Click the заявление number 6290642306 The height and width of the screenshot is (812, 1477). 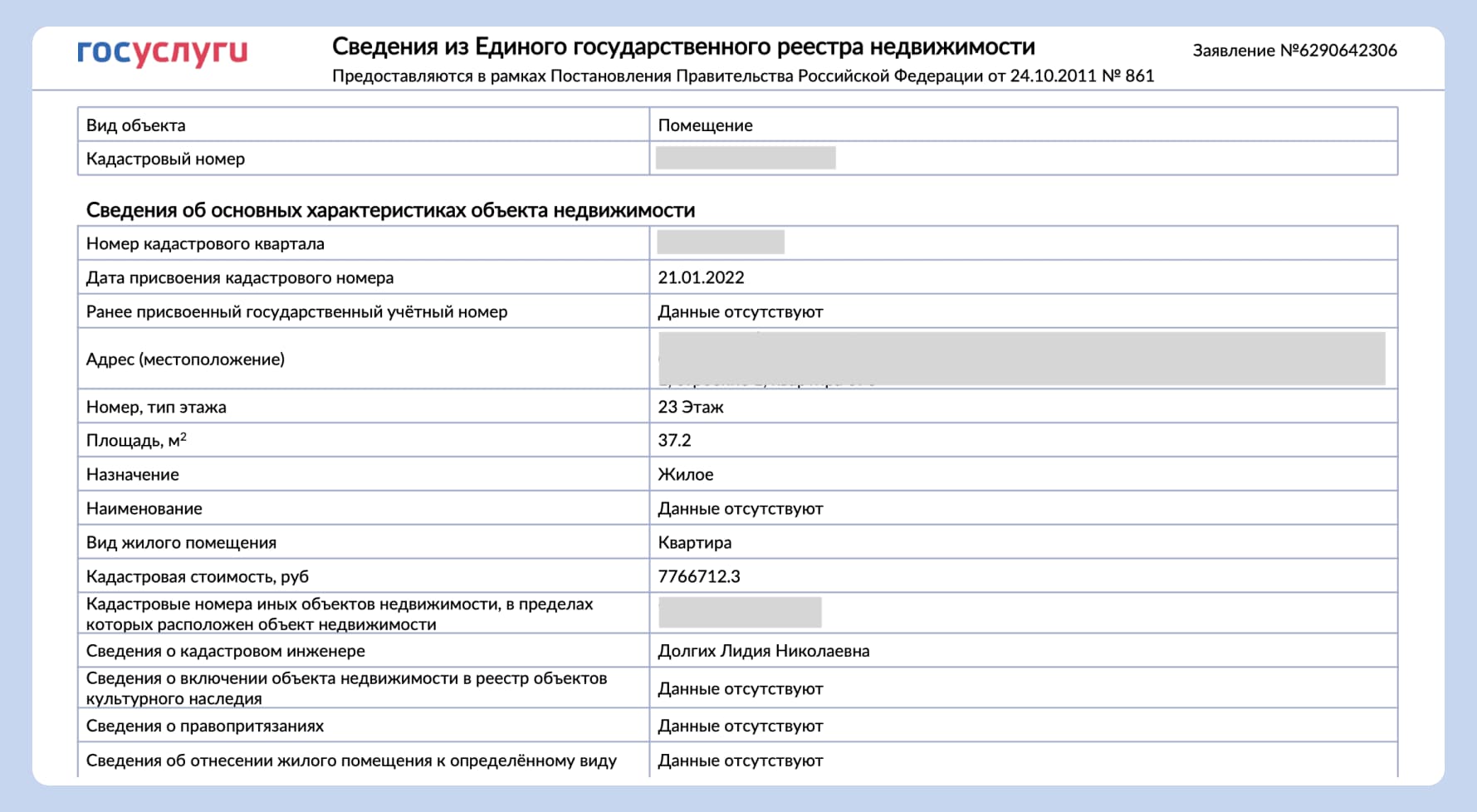[x=1295, y=50]
